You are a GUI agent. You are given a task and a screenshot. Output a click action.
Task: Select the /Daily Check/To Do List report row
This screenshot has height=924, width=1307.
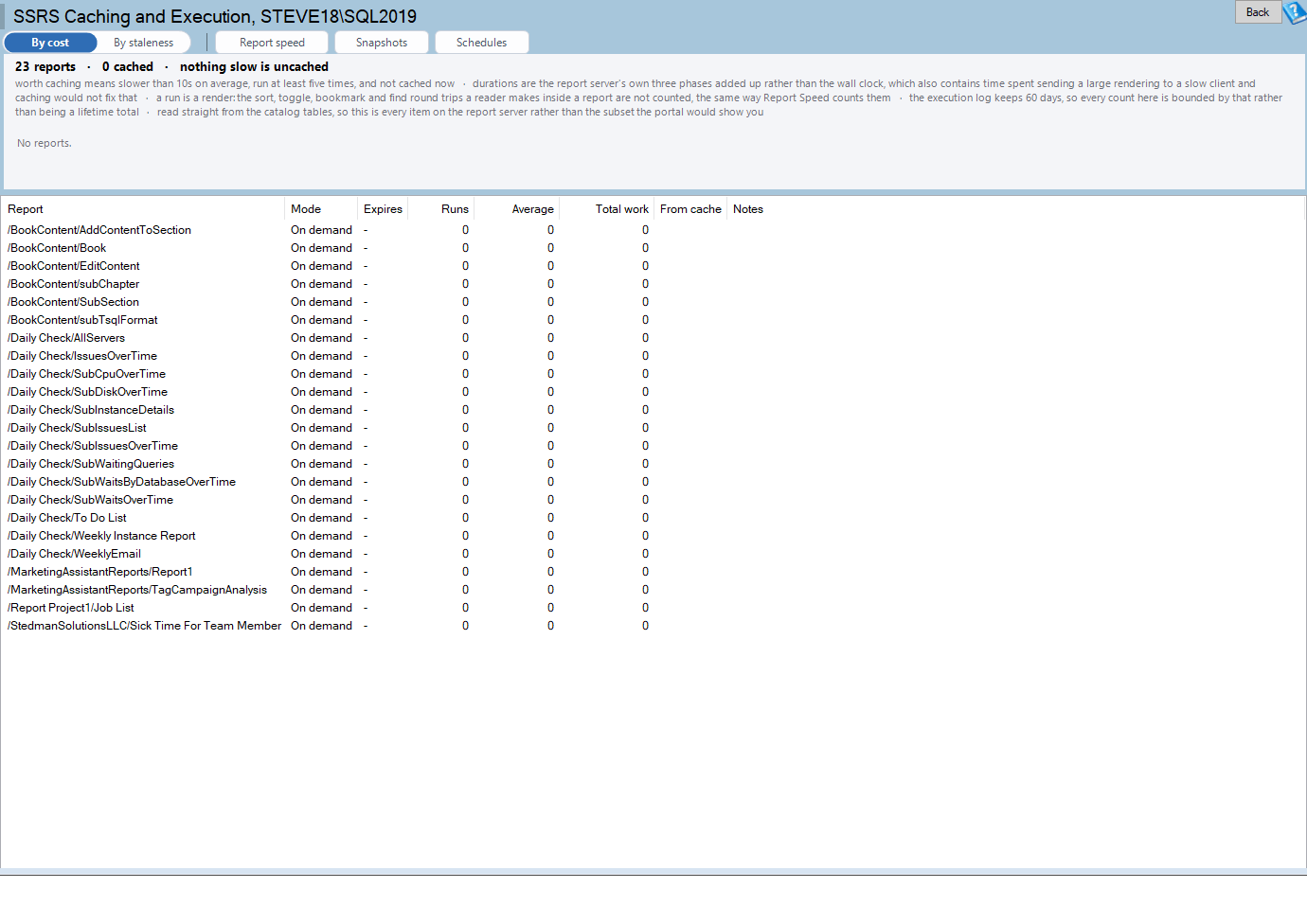(x=653, y=518)
